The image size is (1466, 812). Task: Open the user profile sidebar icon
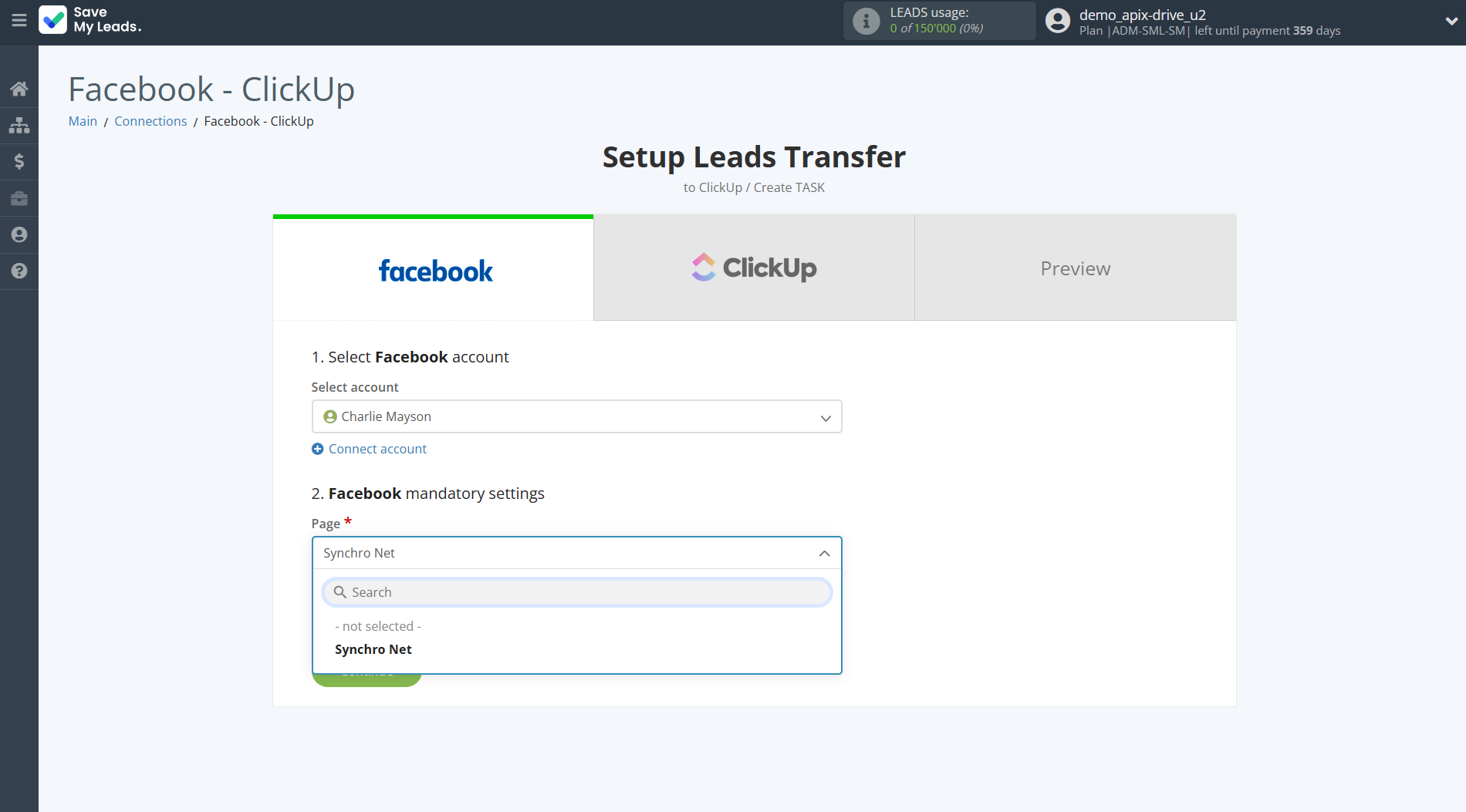coord(19,234)
